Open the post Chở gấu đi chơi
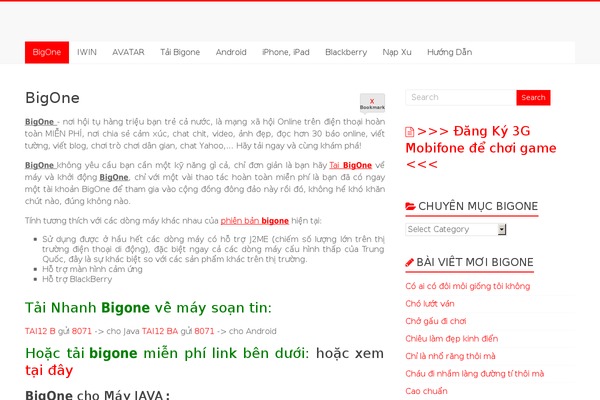 (x=436, y=321)
